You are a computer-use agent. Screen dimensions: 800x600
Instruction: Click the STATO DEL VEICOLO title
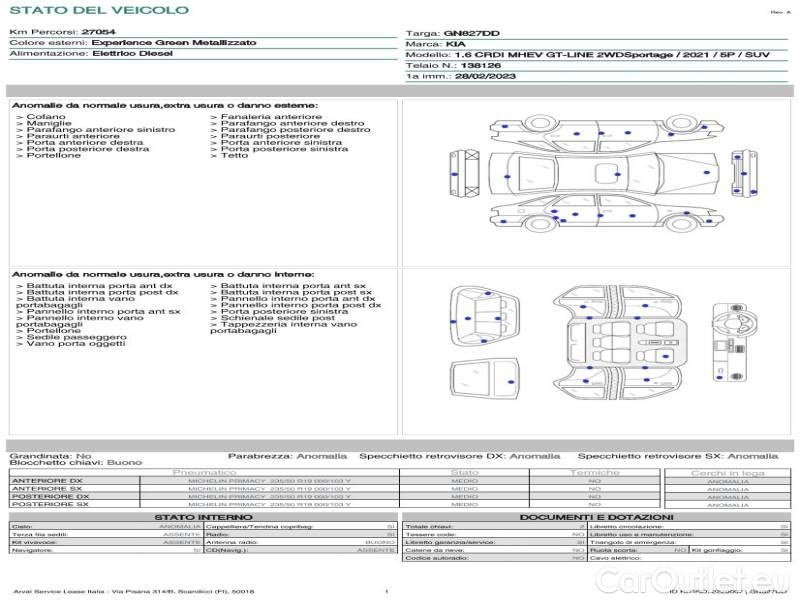98,10
